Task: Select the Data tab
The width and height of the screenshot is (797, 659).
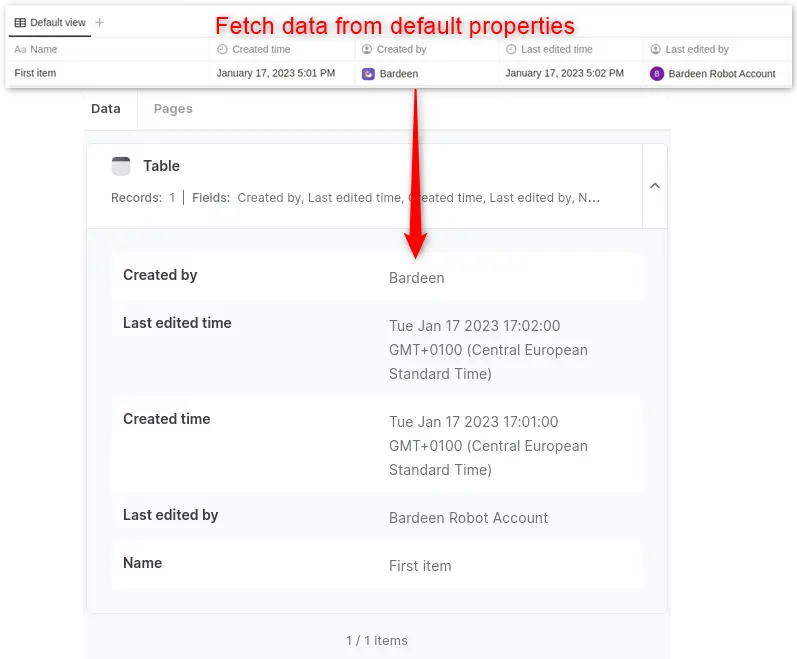Action: coord(106,109)
